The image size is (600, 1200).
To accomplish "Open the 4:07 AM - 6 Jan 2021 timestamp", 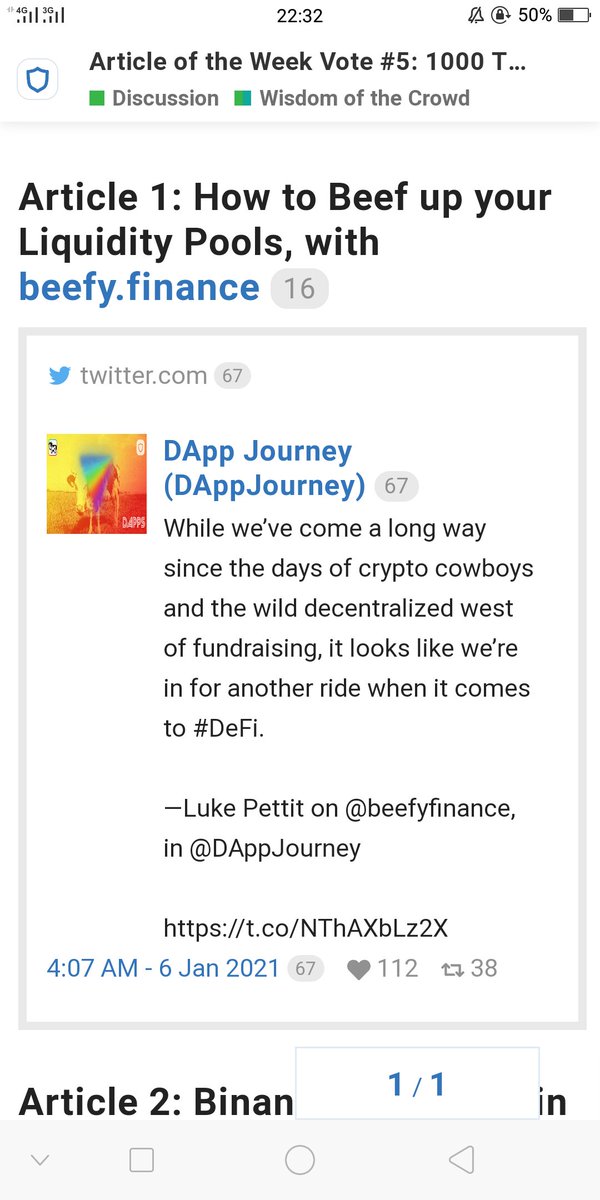I will coord(164,968).
